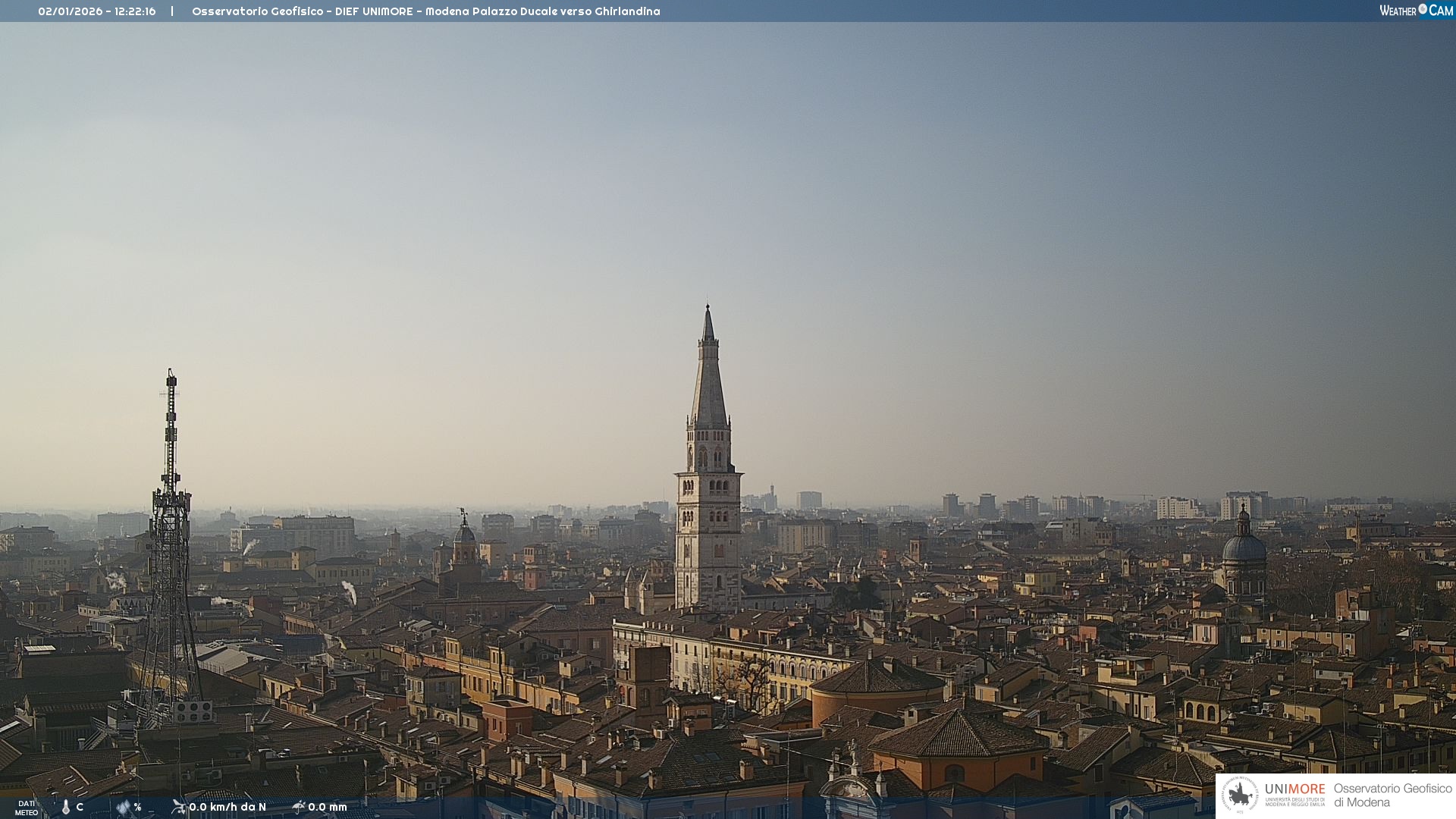
Task: Open the UNIMORE university logo
Action: coord(1294,795)
